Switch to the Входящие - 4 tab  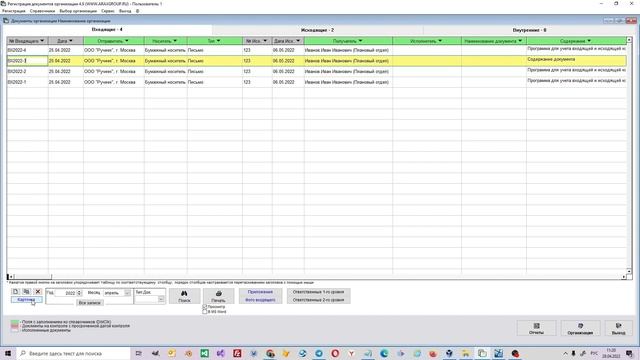pos(107,30)
